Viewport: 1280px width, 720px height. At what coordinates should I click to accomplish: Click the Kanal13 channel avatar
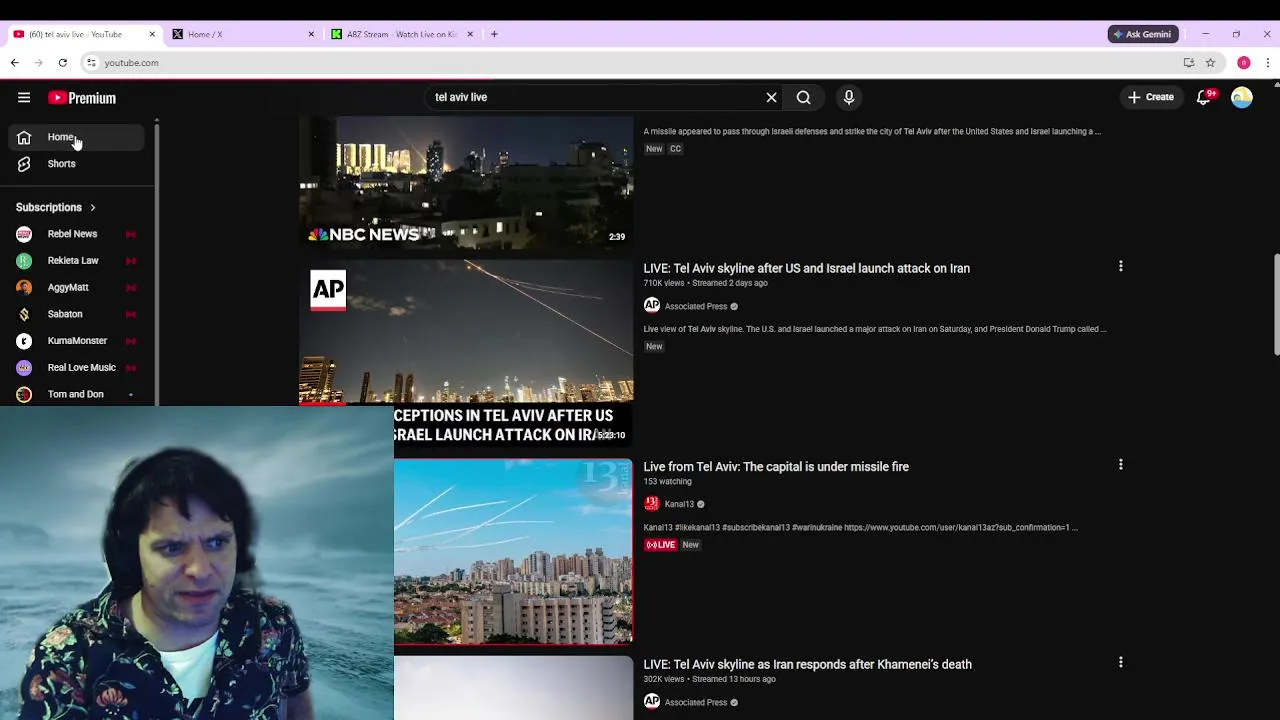[x=652, y=504]
